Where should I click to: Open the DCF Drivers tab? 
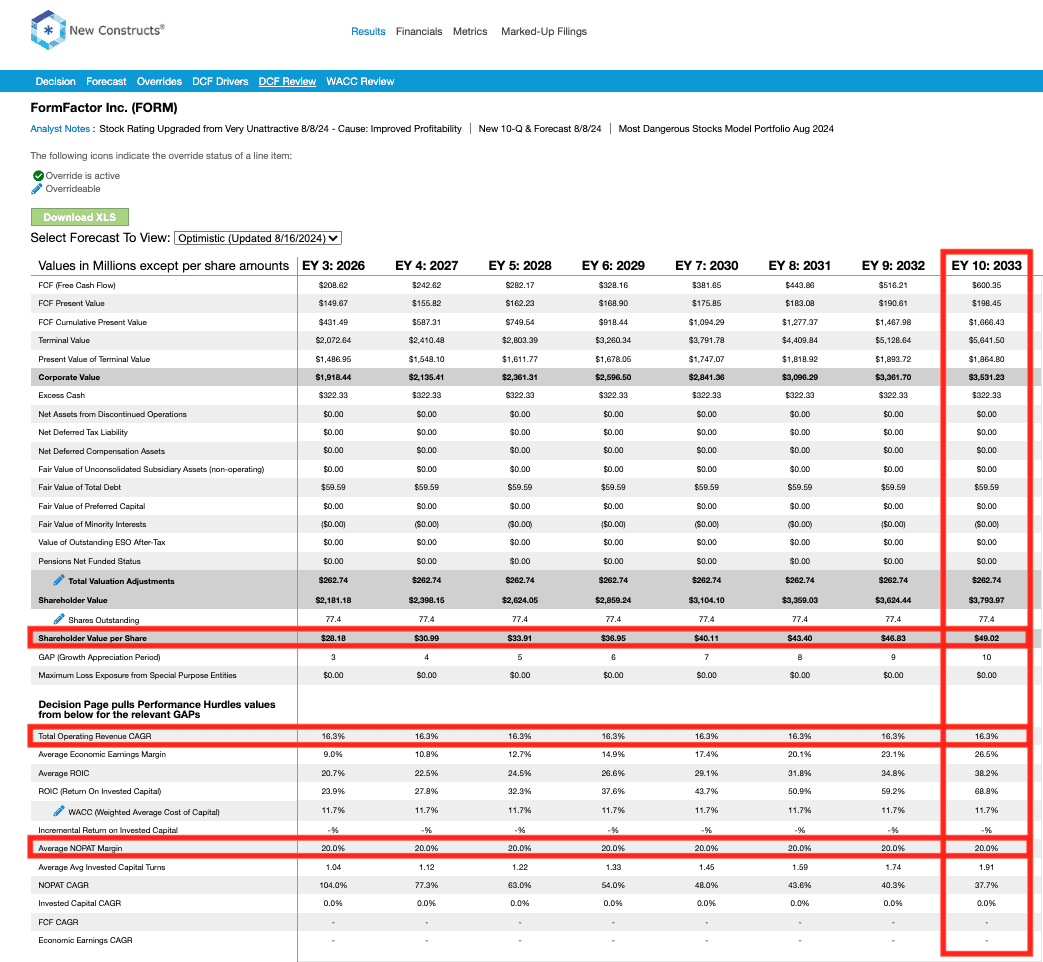[x=220, y=81]
